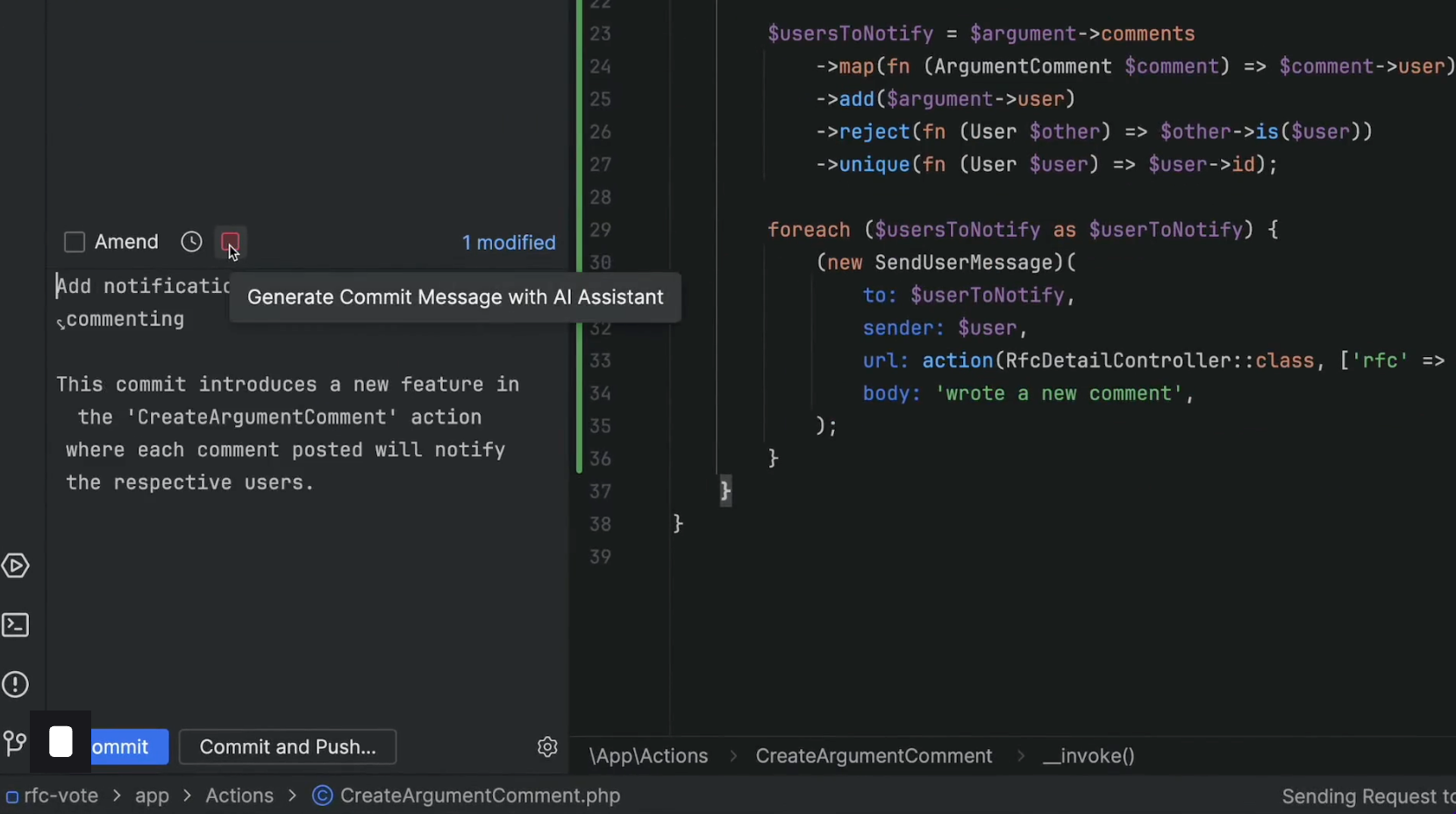Open commit options gear icon
Viewport: 1456px width, 814px height.
click(547, 746)
